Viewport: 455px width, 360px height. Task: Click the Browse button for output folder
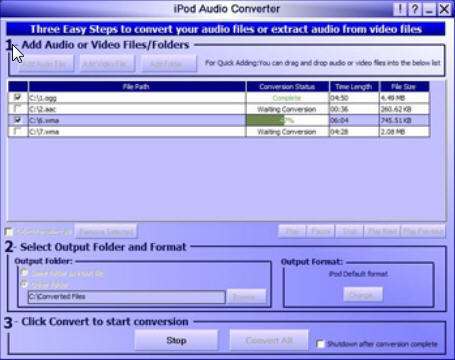click(x=246, y=296)
